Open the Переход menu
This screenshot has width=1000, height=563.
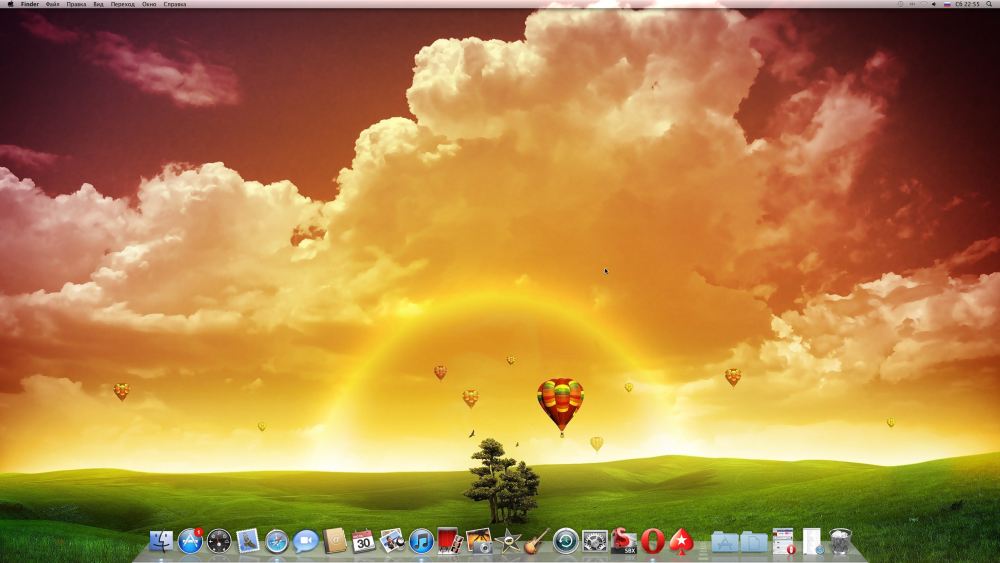click(122, 4)
